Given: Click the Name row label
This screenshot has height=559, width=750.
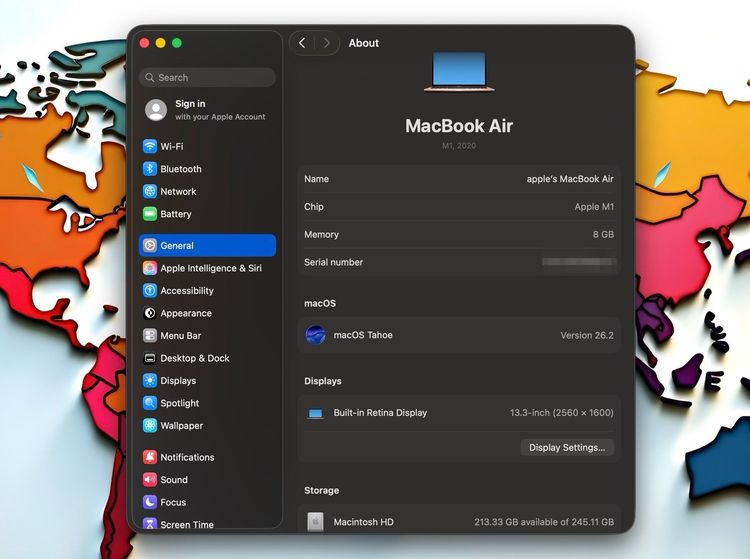Looking at the screenshot, I should (316, 179).
